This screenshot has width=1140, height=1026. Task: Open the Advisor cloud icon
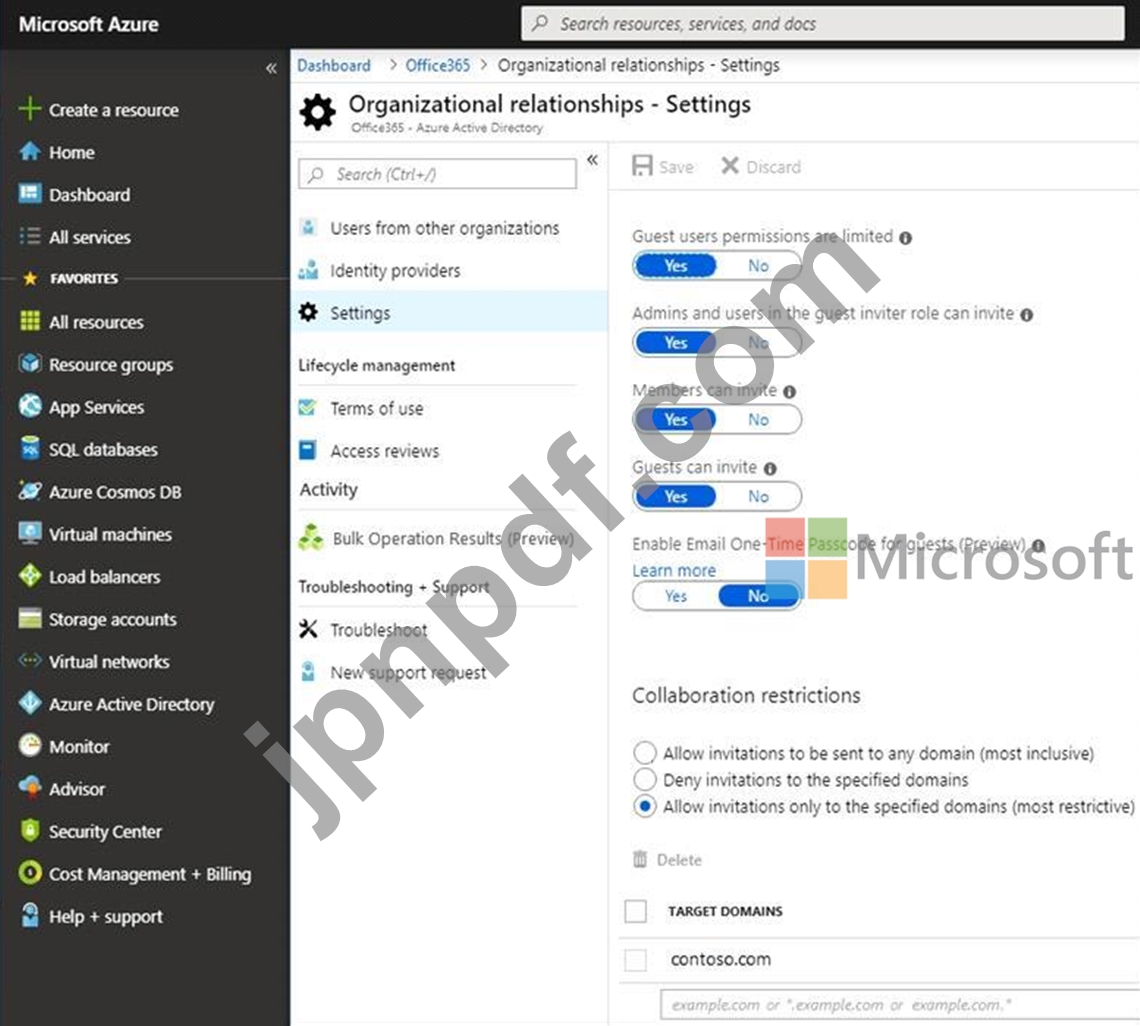[30, 787]
